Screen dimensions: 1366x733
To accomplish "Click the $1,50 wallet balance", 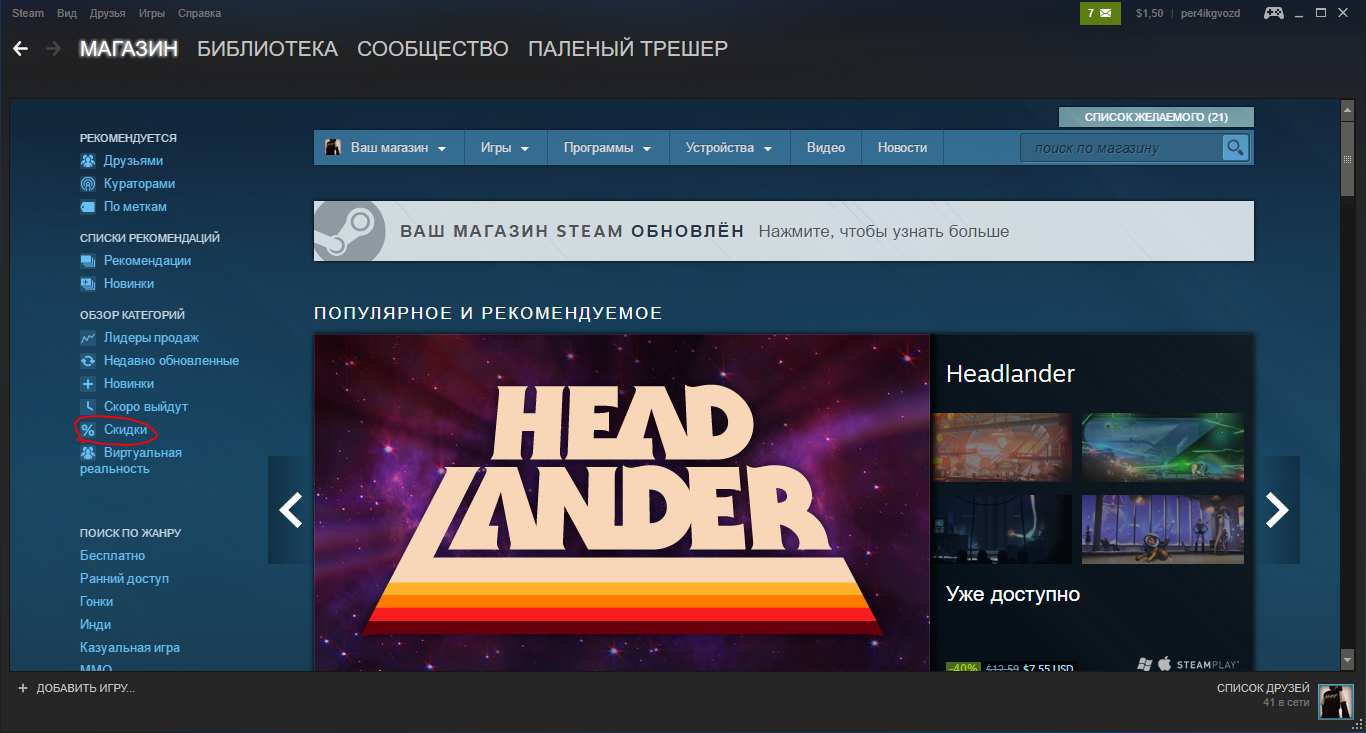I will point(1149,13).
